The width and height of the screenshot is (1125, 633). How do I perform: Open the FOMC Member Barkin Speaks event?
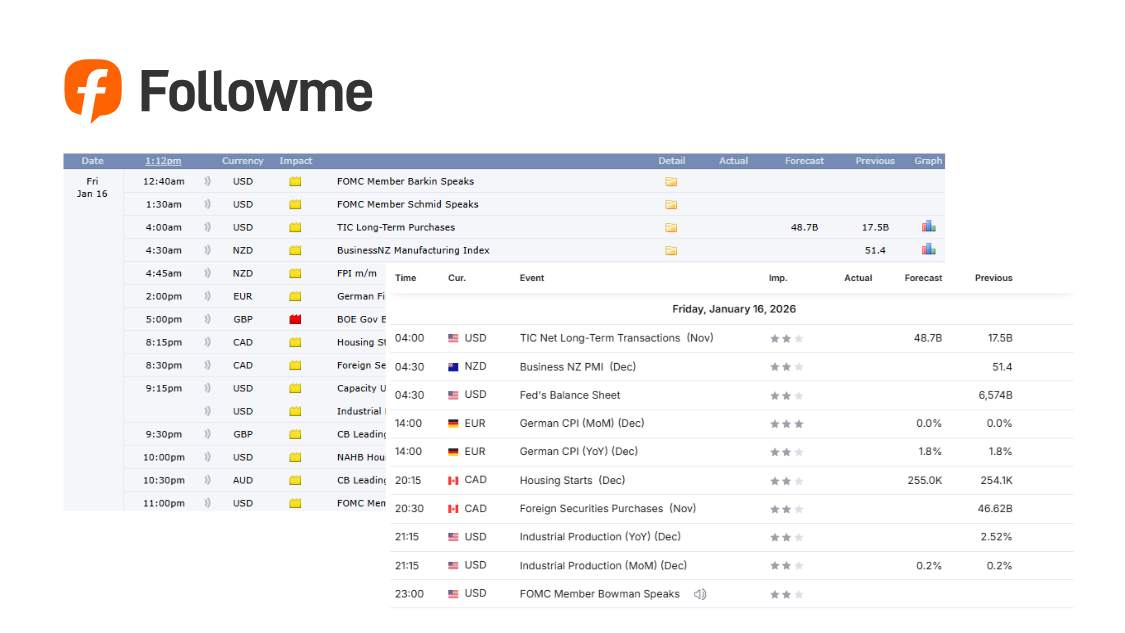click(405, 182)
